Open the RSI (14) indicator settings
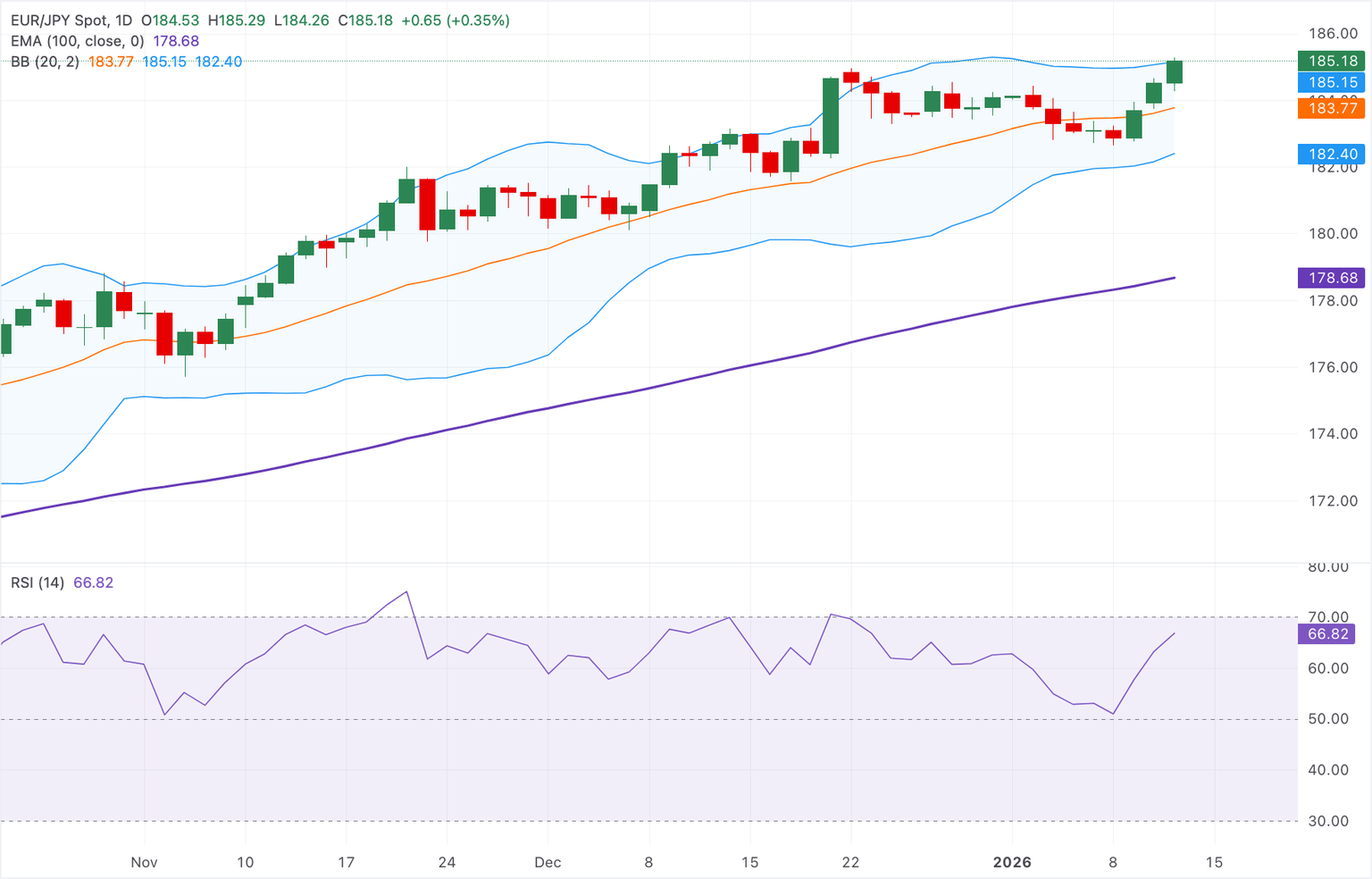This screenshot has height=879, width=1372. (36, 582)
